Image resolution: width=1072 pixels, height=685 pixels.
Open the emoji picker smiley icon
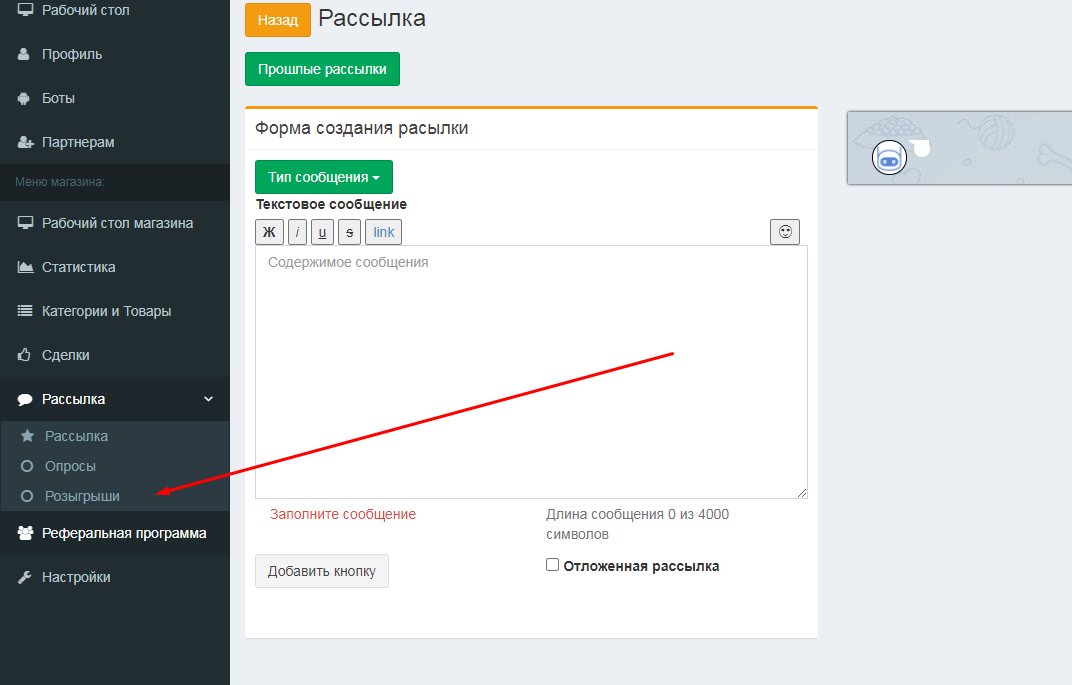[x=785, y=231]
